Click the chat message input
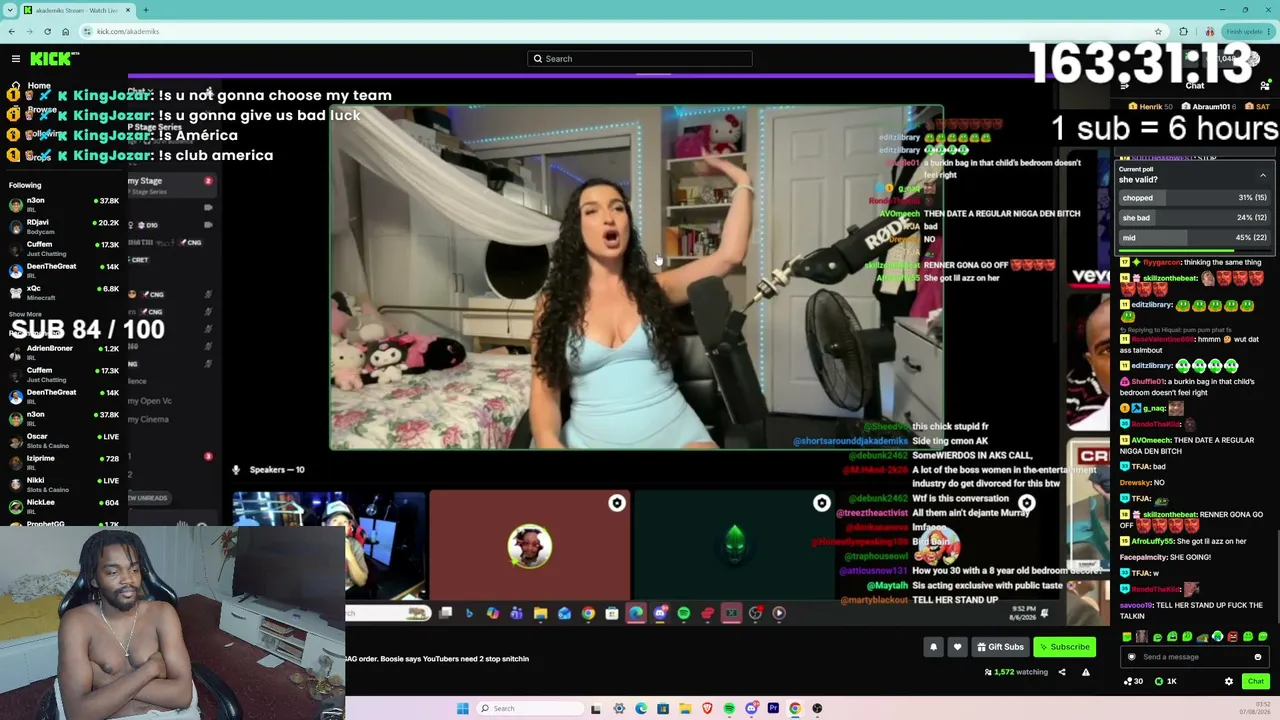1280x720 pixels. click(x=1194, y=657)
